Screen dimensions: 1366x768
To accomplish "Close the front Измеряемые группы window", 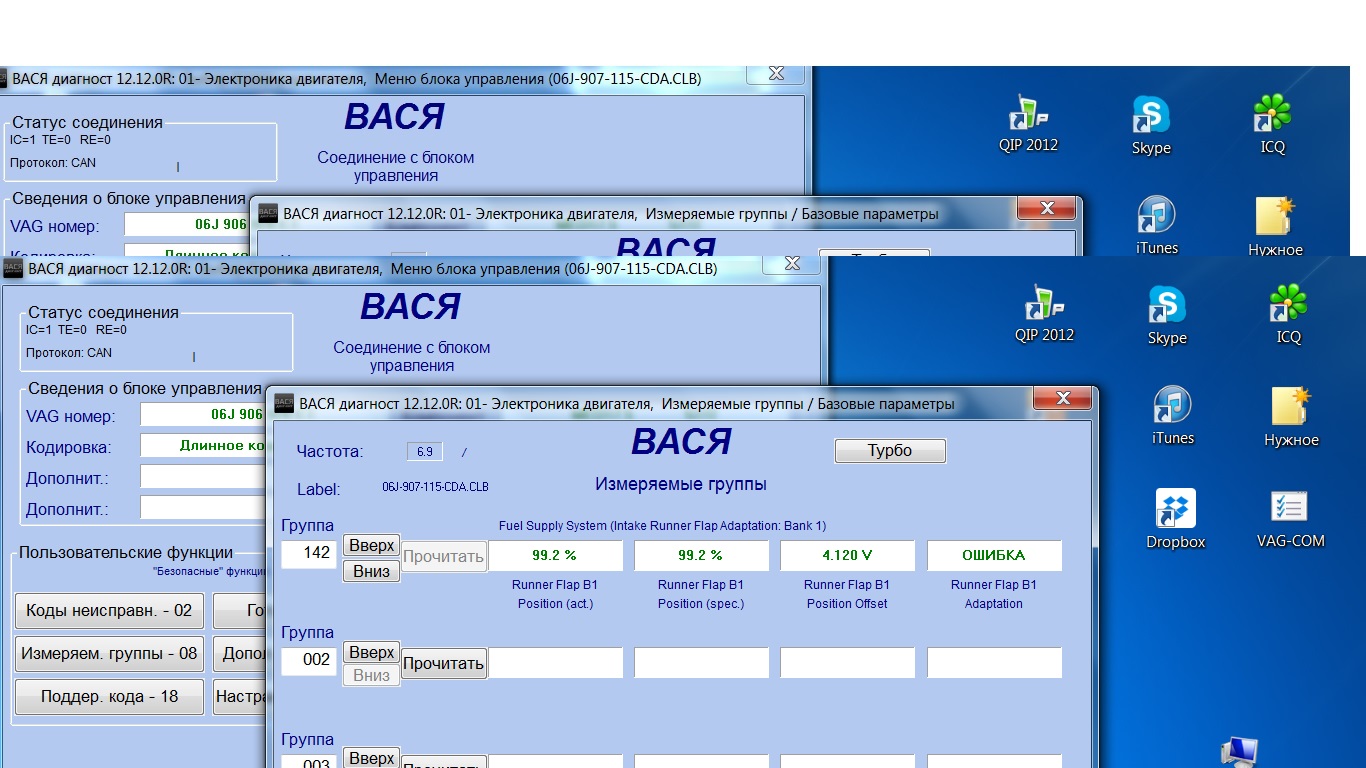I will pyautogui.click(x=1061, y=399).
